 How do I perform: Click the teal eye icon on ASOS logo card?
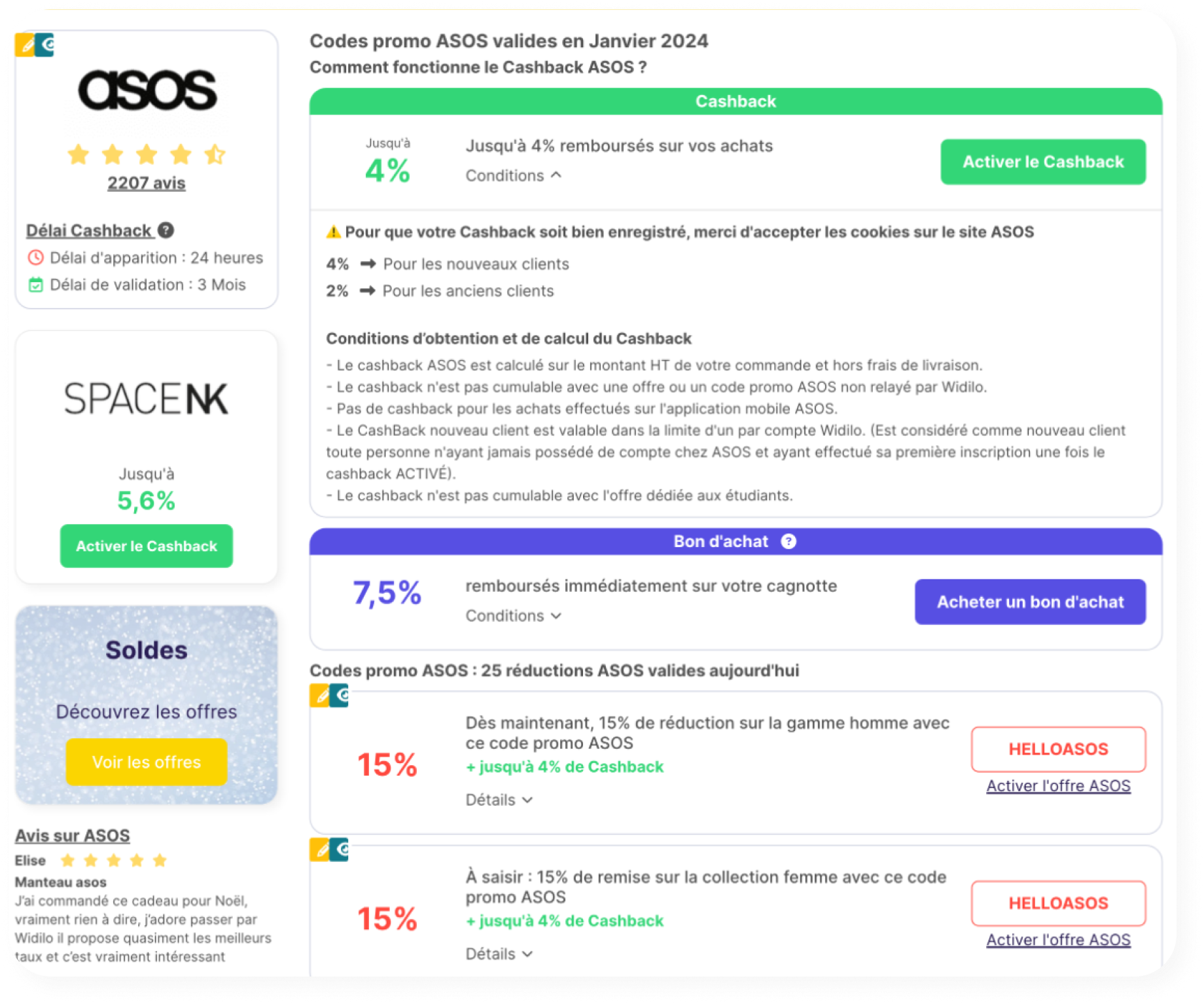[x=44, y=45]
